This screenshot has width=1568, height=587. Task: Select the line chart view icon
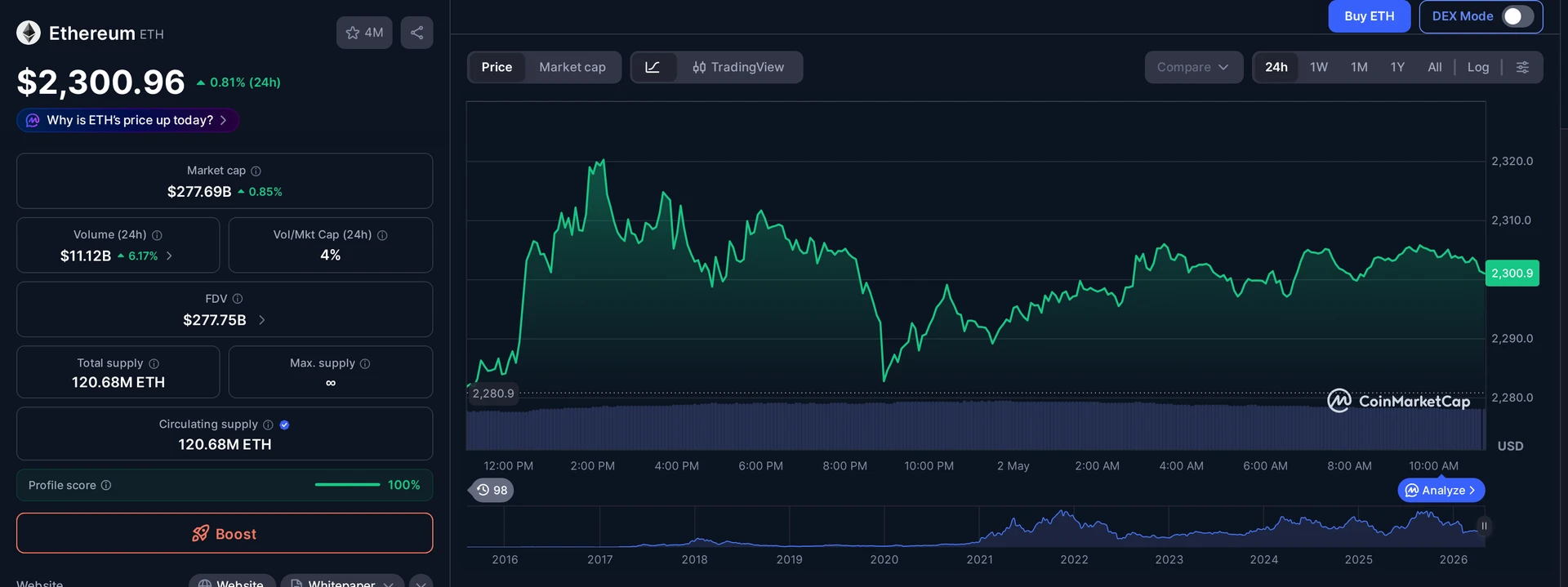coord(653,67)
